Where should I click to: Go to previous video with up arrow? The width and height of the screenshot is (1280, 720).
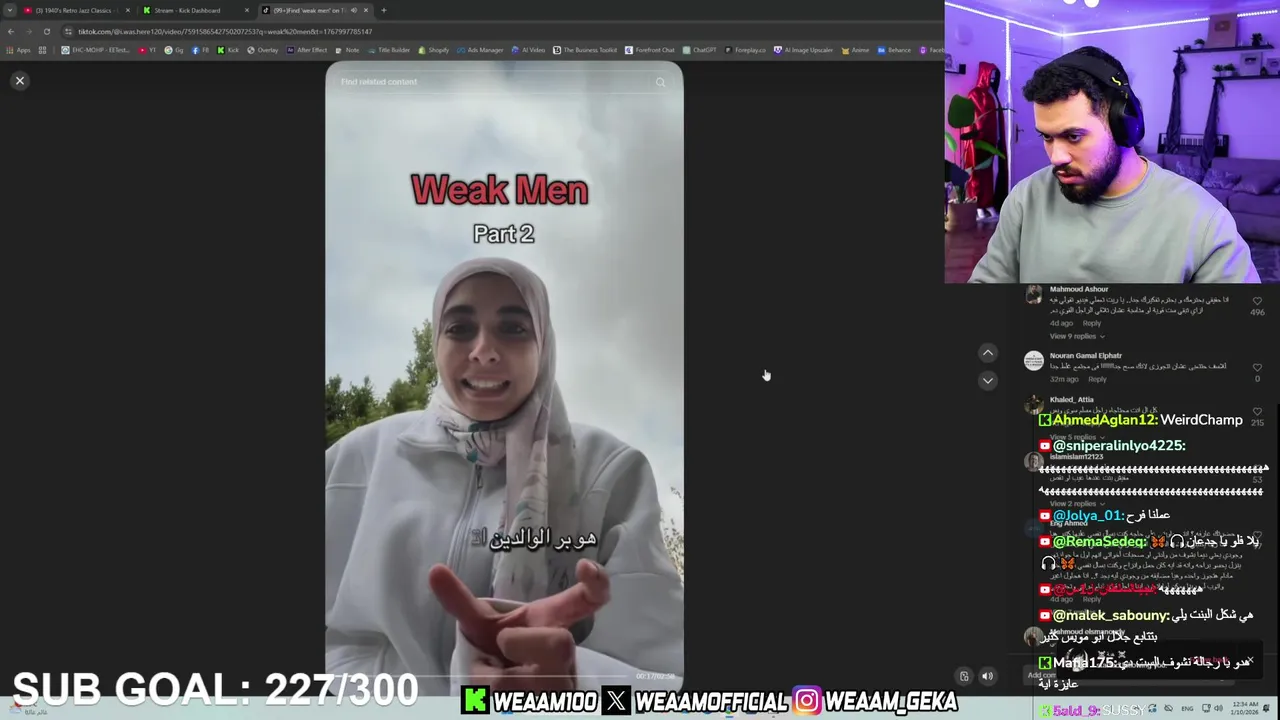987,352
